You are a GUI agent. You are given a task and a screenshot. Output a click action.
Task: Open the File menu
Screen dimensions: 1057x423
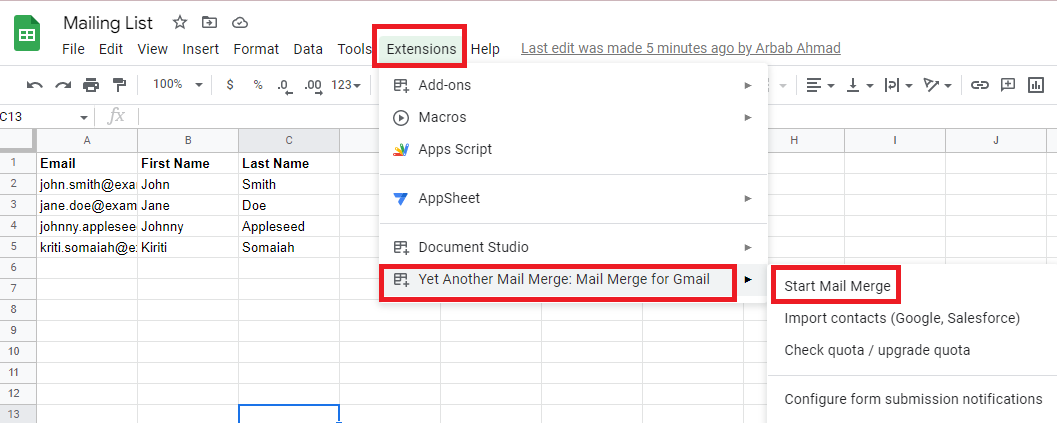click(73, 49)
